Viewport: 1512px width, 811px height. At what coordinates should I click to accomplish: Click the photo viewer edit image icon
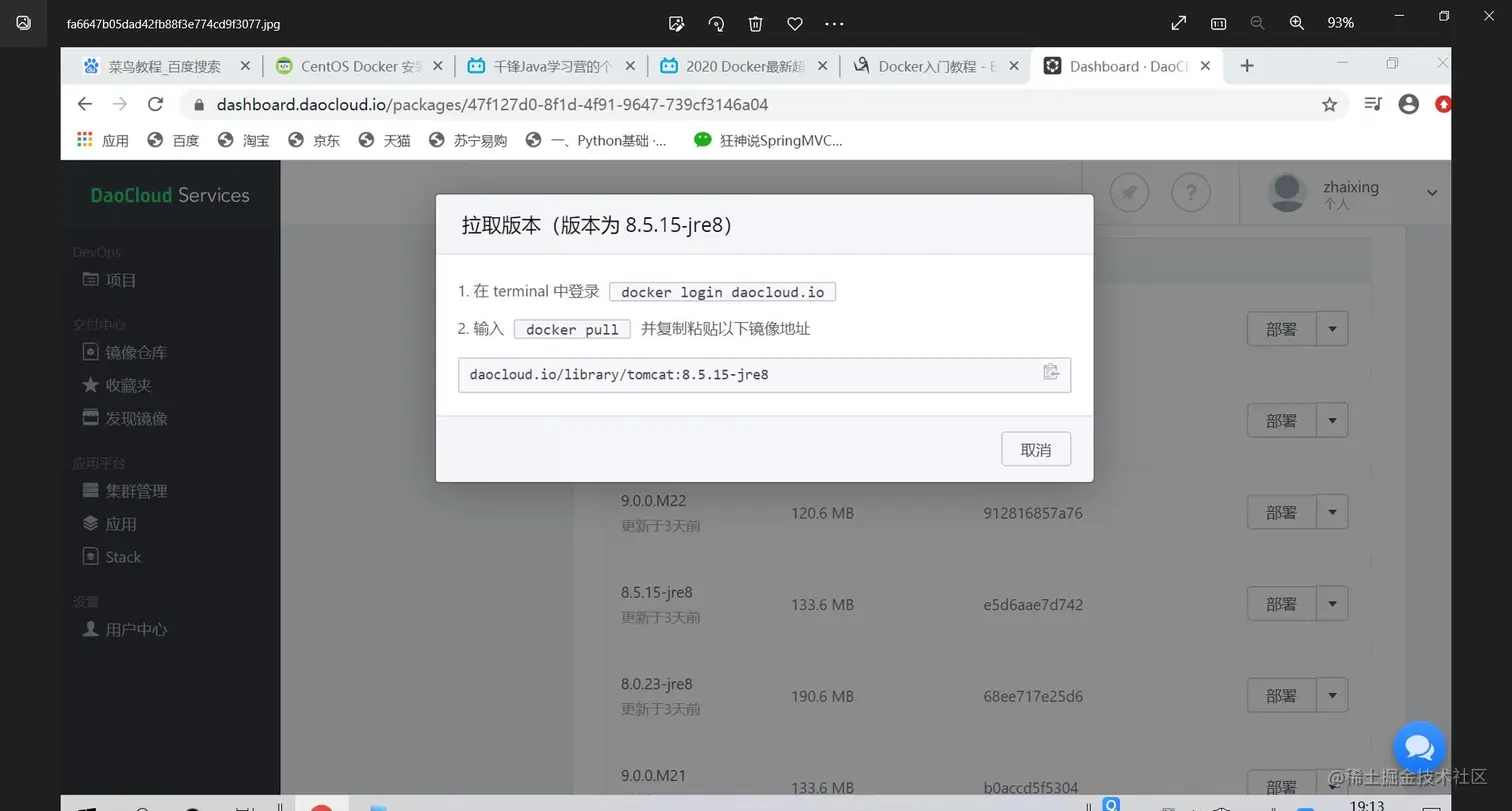676,23
